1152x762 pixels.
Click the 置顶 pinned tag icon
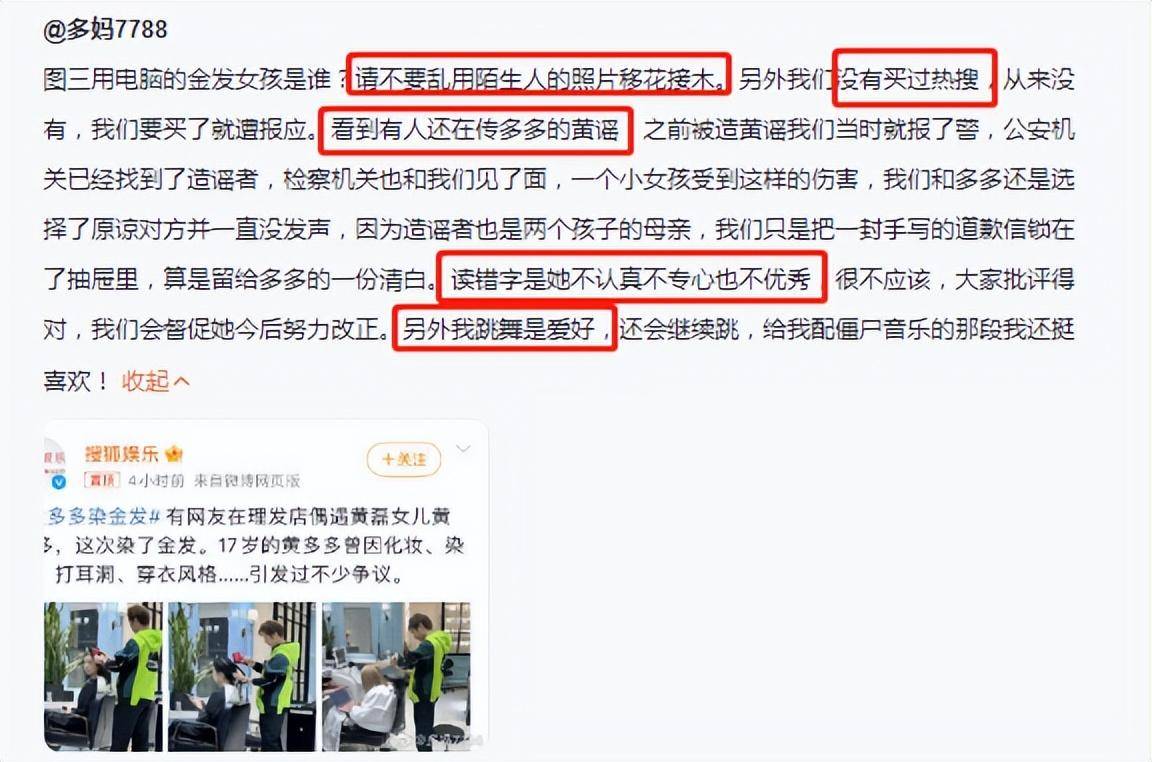pos(102,481)
